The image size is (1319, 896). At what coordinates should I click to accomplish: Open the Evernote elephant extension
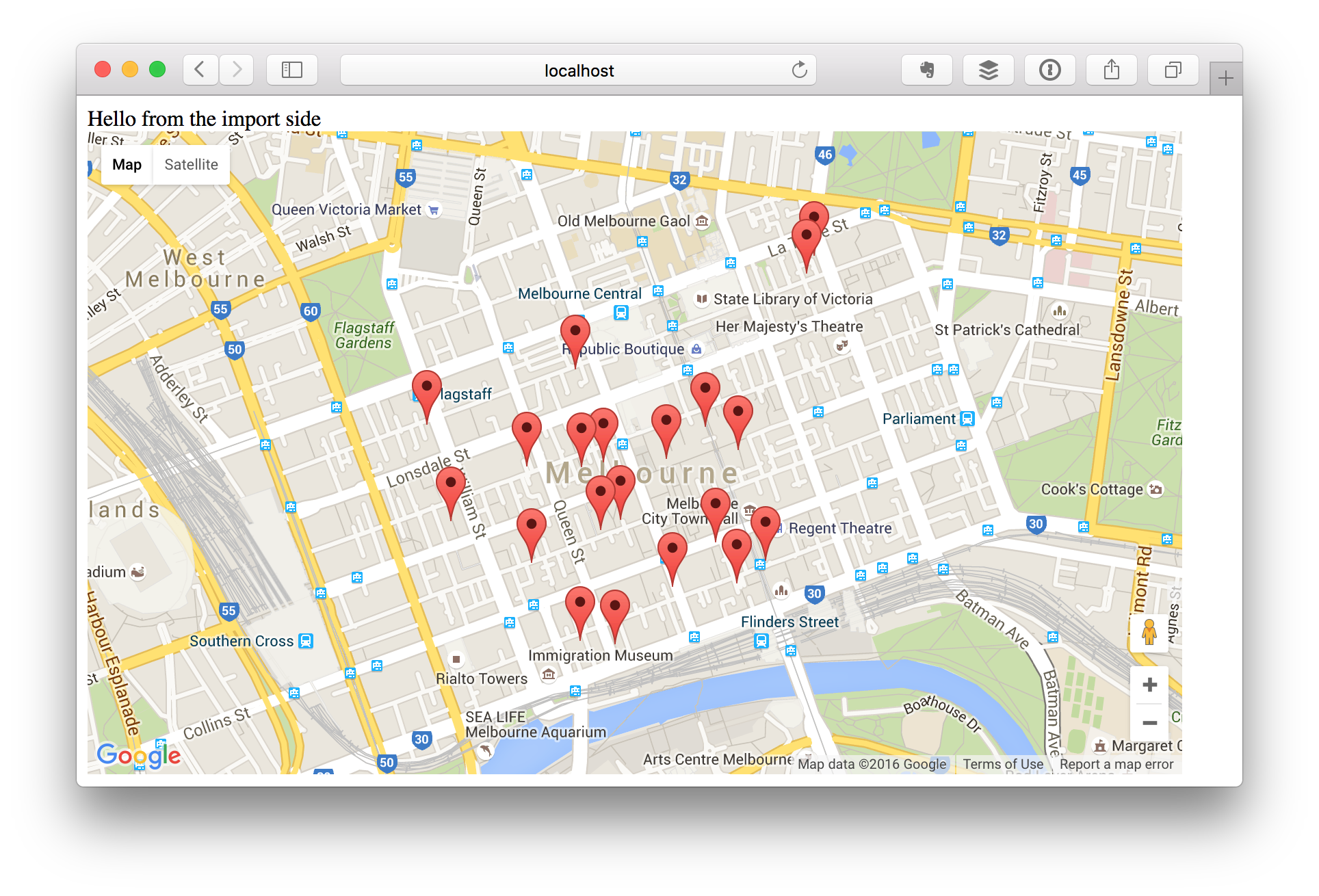coord(927,70)
